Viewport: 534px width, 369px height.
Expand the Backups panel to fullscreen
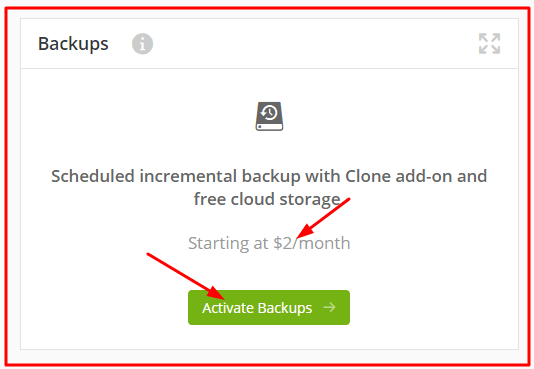(489, 44)
